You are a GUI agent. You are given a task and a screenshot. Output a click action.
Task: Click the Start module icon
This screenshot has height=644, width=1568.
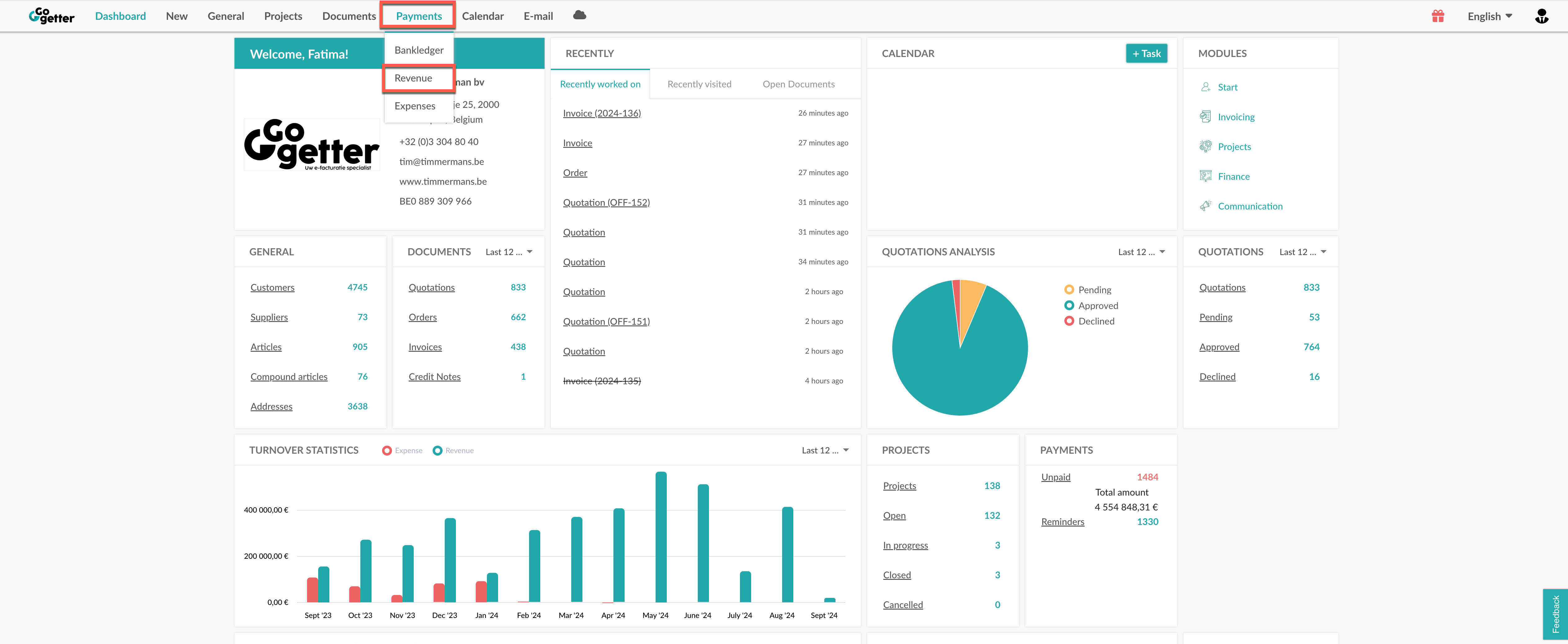pos(1205,87)
